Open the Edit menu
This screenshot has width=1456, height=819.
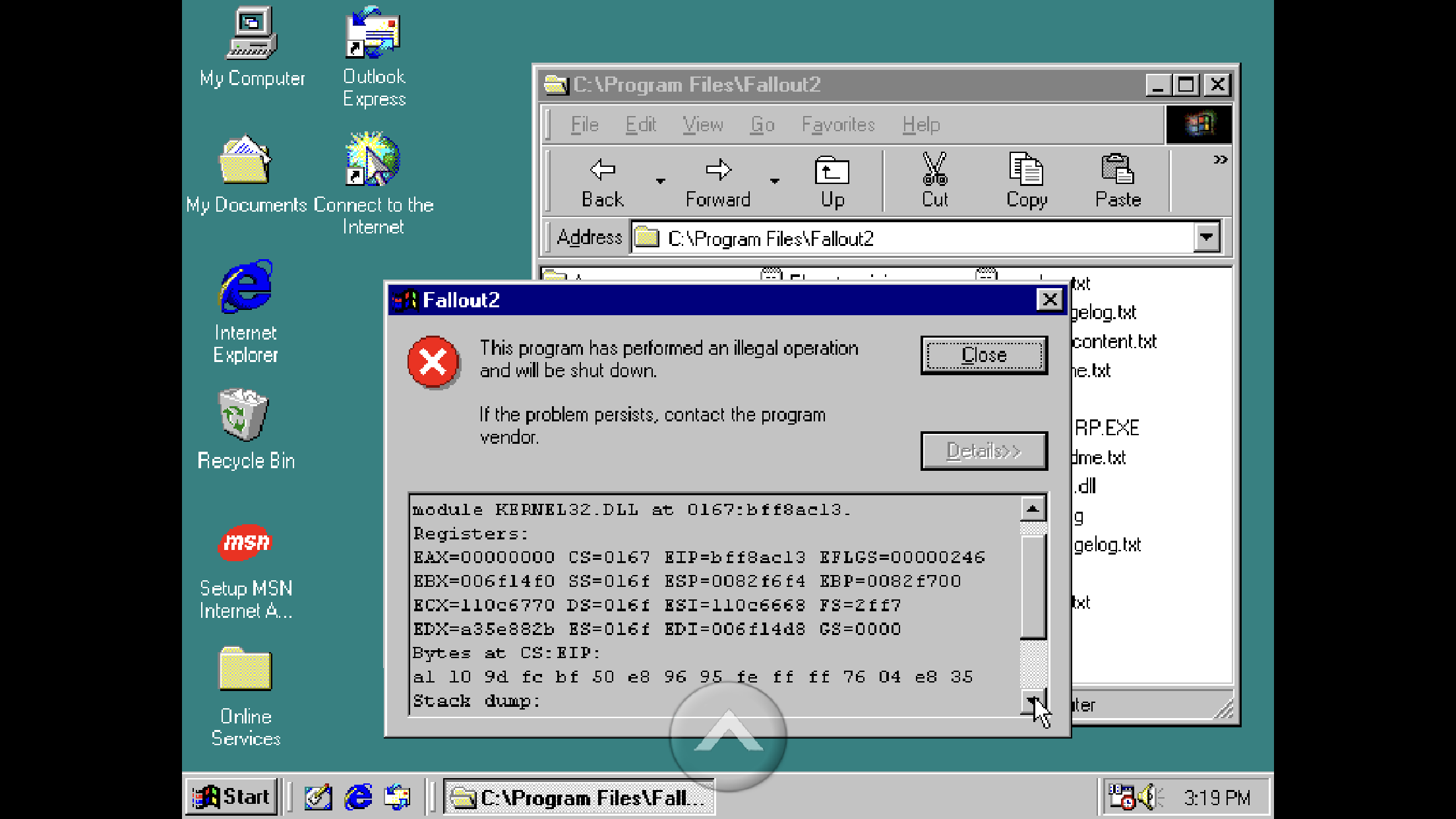coord(640,125)
